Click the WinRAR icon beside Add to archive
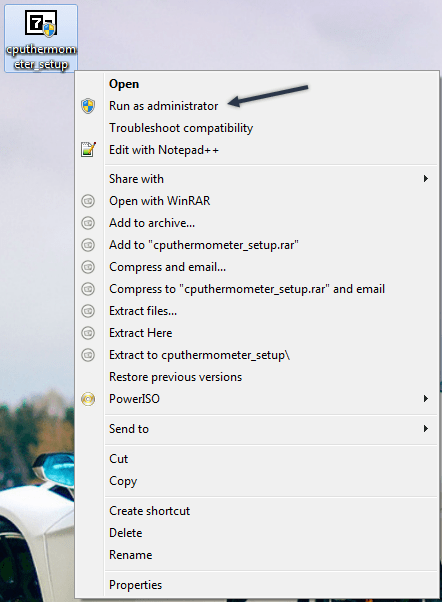This screenshot has width=442, height=602. (x=88, y=223)
